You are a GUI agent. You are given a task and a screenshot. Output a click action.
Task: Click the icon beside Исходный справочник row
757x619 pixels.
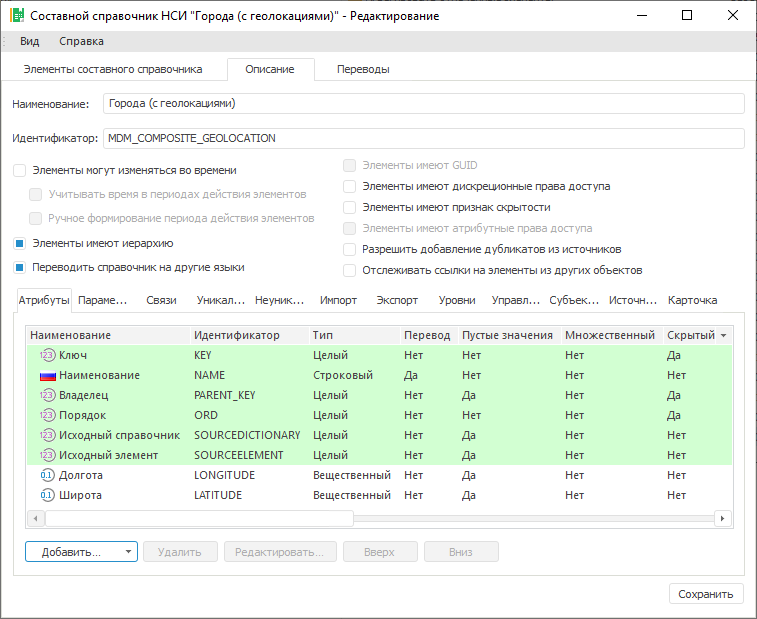47,435
